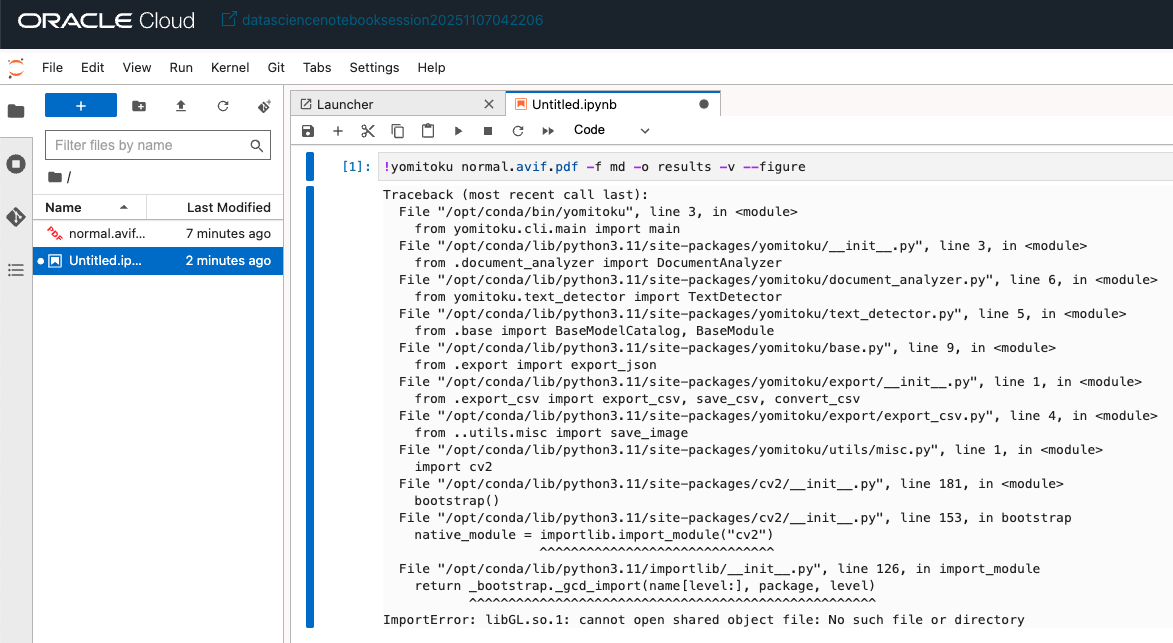Select the normal.avif PDF file
Image resolution: width=1173 pixels, height=643 pixels.
(158, 233)
